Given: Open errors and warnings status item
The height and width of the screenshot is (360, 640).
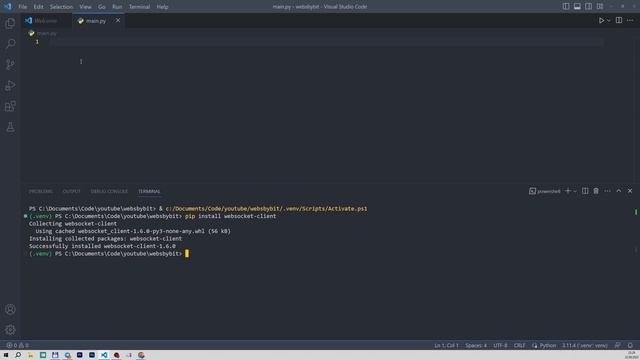Looking at the screenshot, I should (17, 345).
